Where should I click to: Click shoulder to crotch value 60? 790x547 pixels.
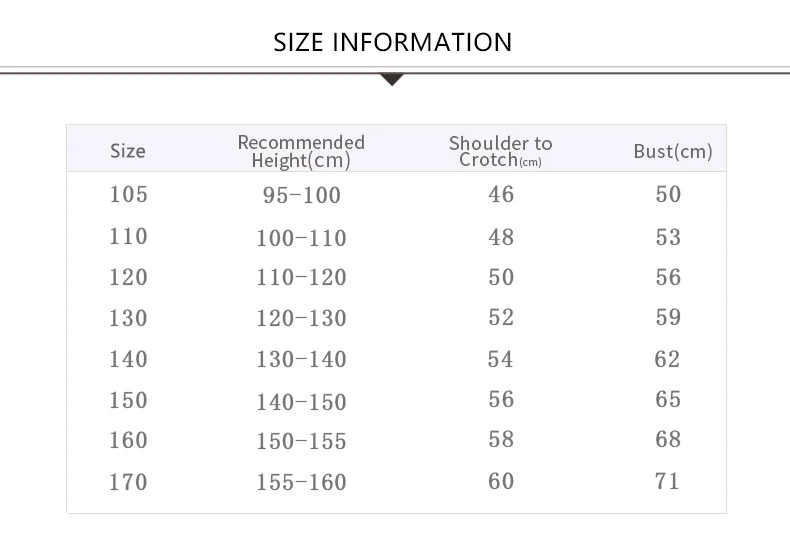pyautogui.click(x=501, y=482)
